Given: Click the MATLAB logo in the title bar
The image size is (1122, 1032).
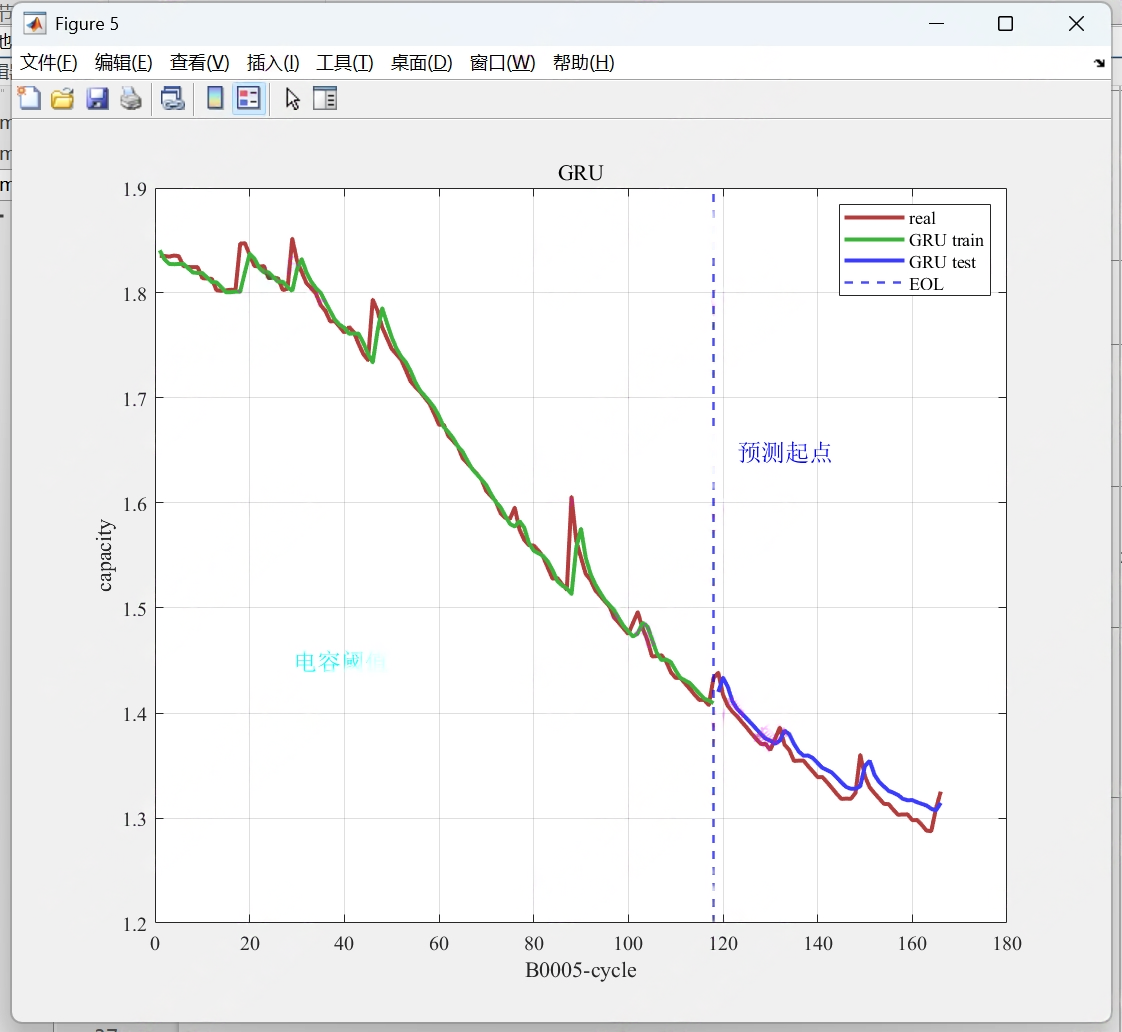Looking at the screenshot, I should 34,24.
